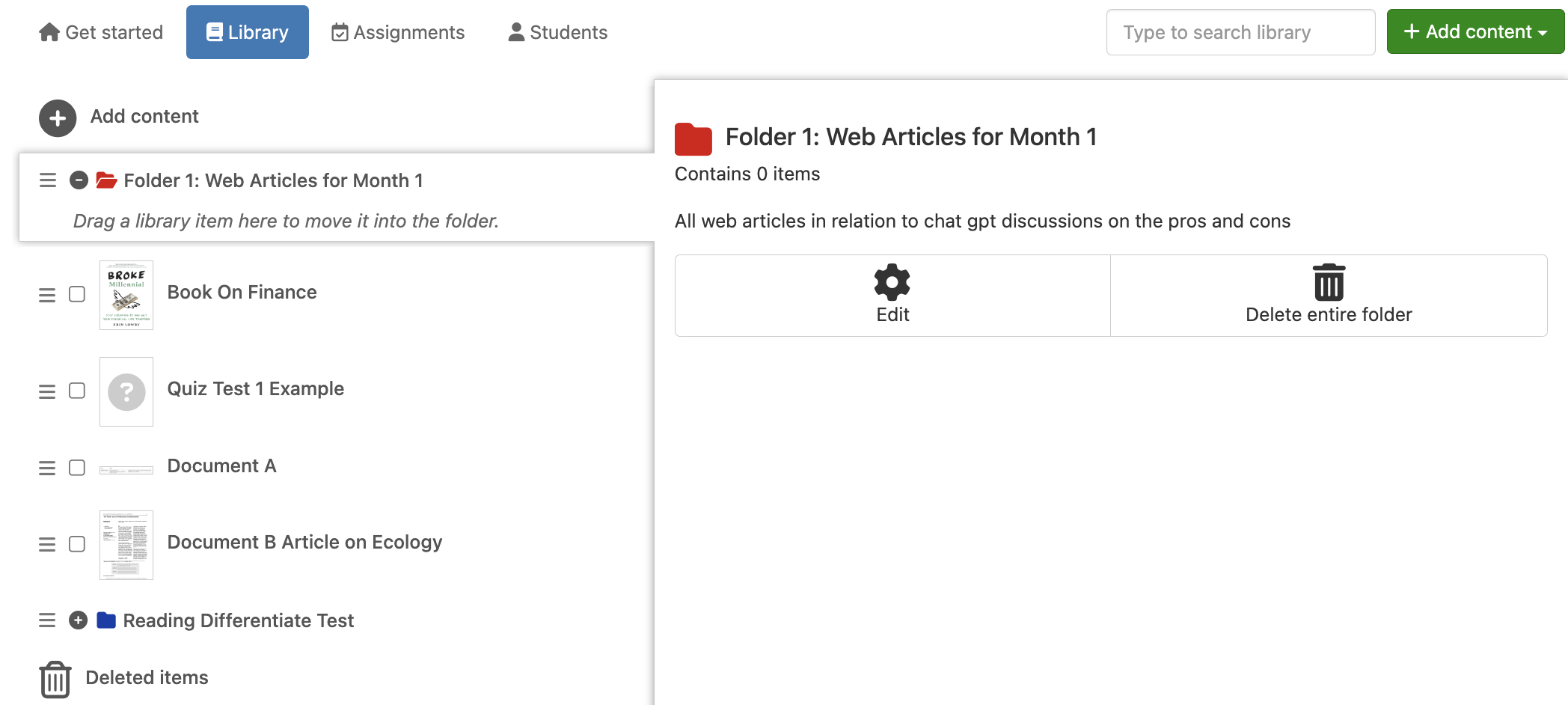Go to the Students tab
This screenshot has height=705, width=1568.
click(x=557, y=32)
